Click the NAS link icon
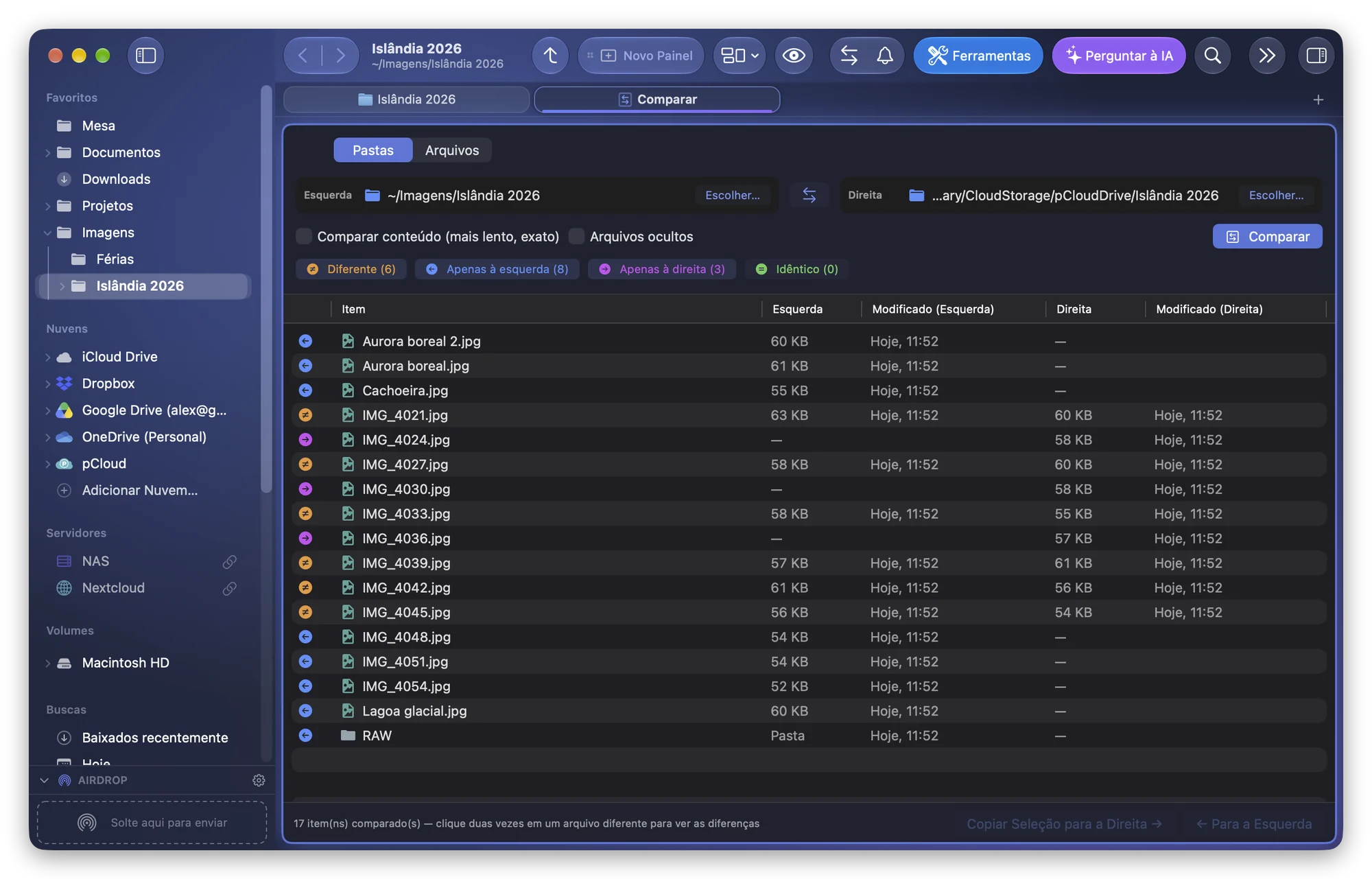Image resolution: width=1372 pixels, height=879 pixels. pos(230,563)
